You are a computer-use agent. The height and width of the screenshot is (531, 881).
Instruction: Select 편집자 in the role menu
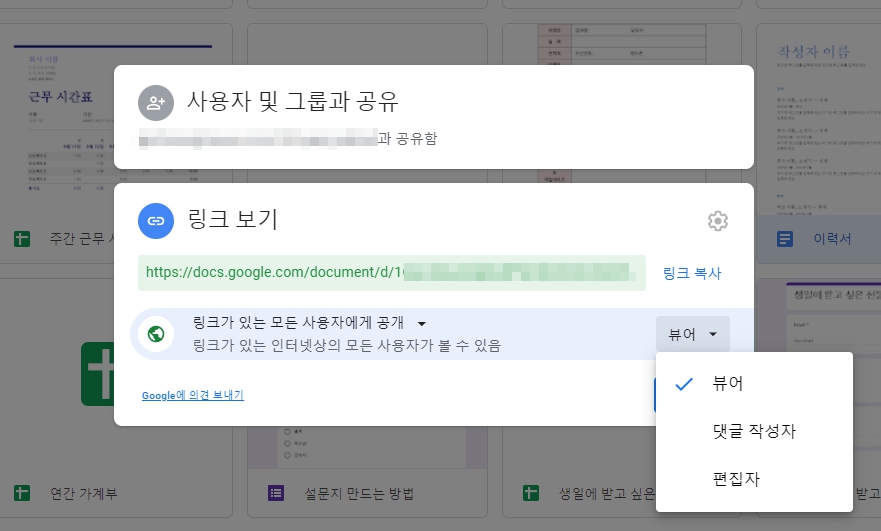tap(754, 479)
